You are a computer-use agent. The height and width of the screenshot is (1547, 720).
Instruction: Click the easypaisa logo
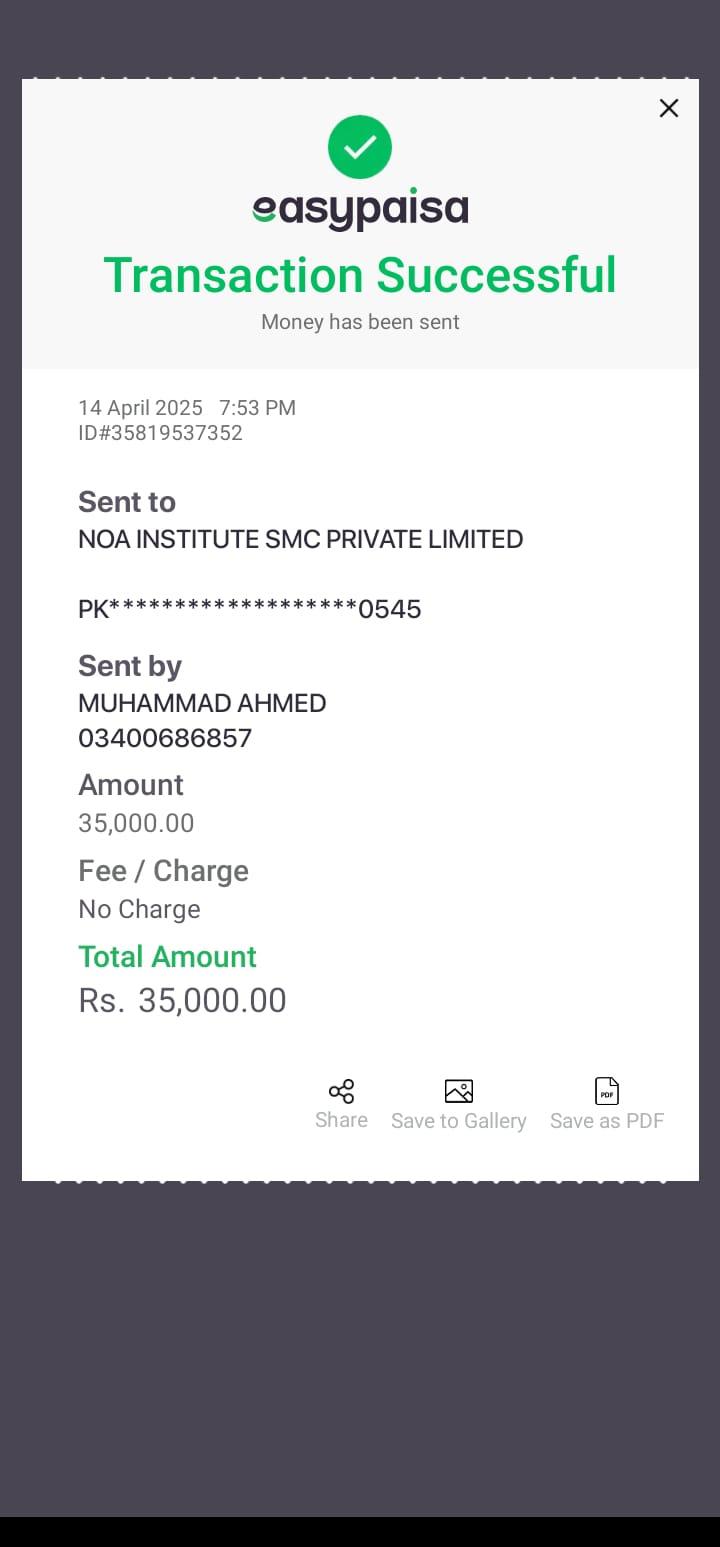coord(360,209)
